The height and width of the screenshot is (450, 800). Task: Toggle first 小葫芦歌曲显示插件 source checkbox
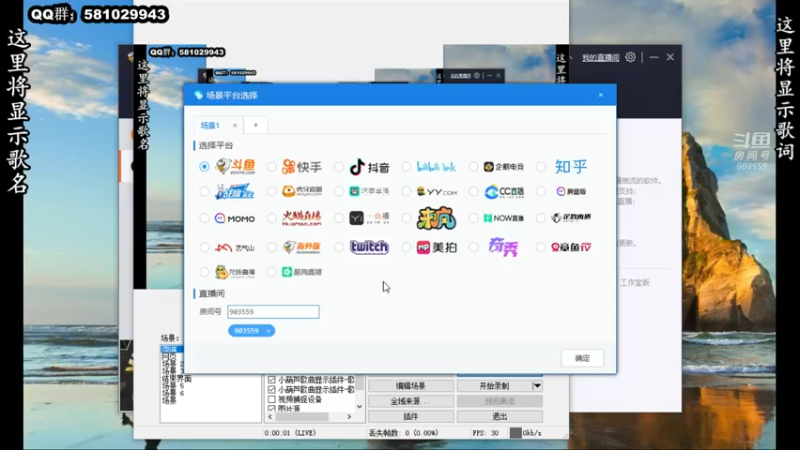[x=271, y=380]
